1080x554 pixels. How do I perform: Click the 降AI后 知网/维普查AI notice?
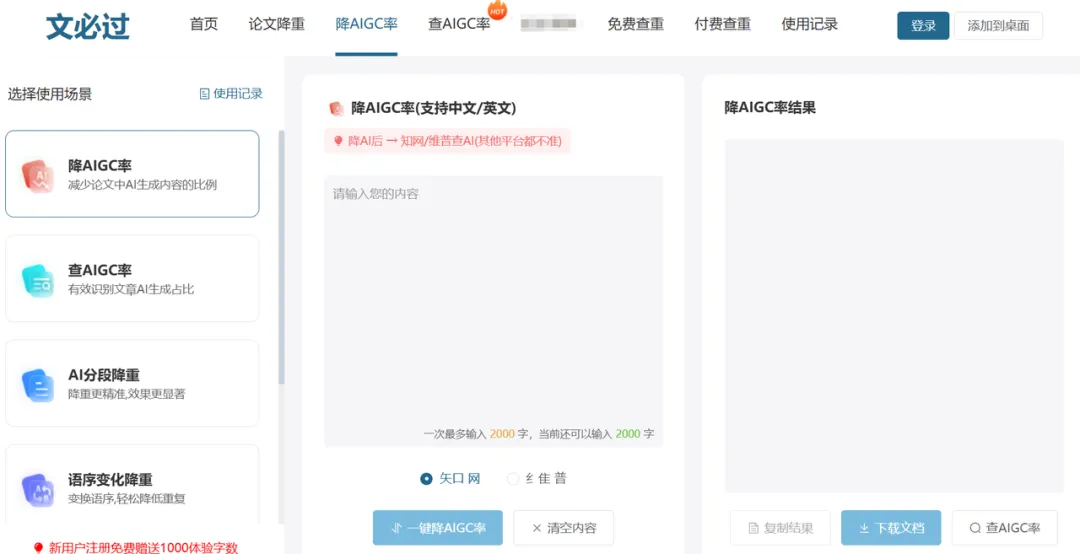[x=447, y=141]
